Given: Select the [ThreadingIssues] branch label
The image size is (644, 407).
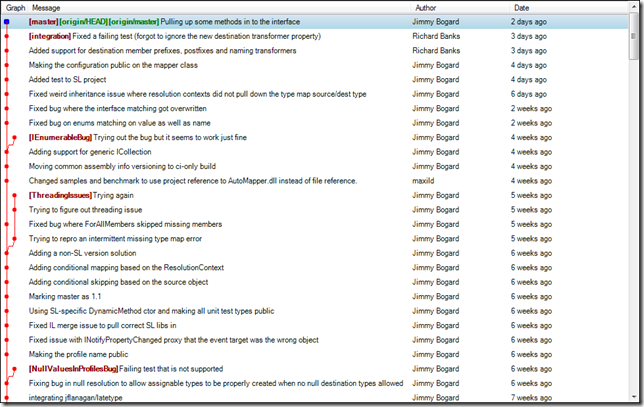Looking at the screenshot, I should tap(60, 195).
